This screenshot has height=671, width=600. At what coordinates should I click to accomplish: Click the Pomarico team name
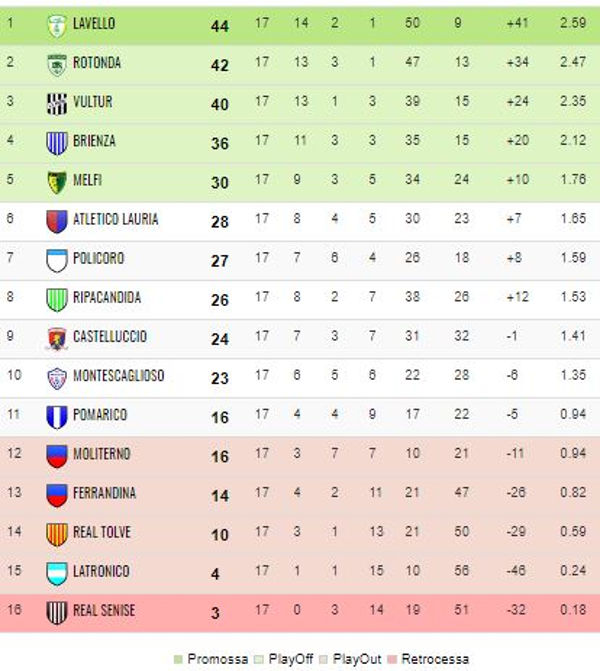100,415
